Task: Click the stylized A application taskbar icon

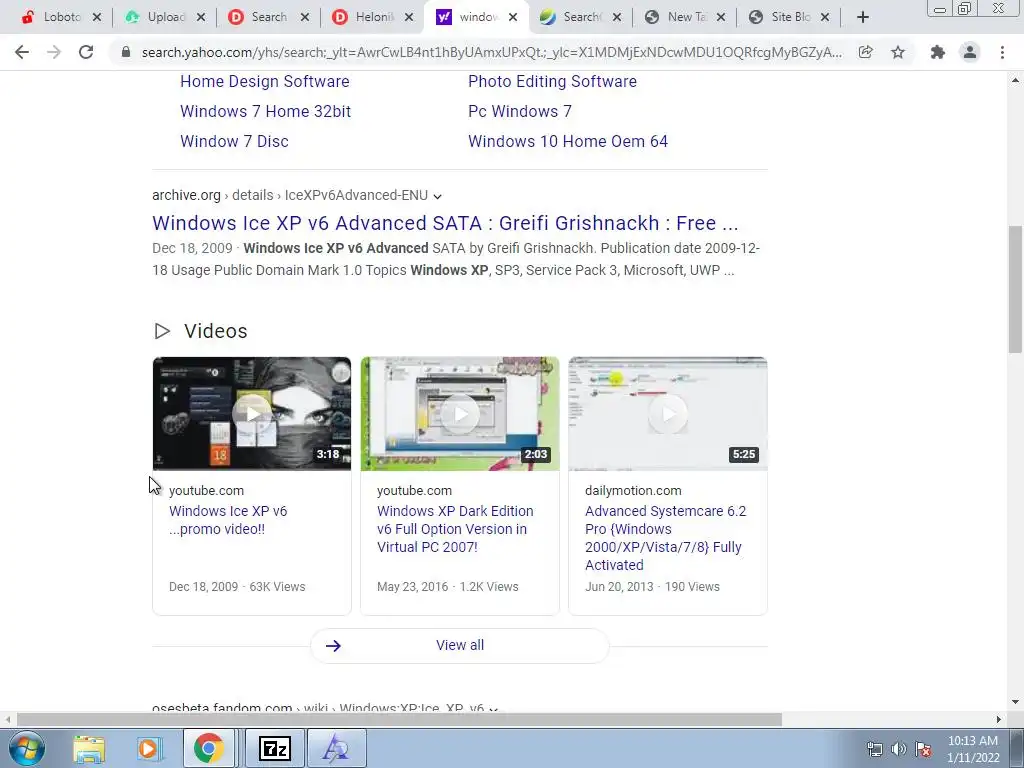Action: click(x=336, y=748)
